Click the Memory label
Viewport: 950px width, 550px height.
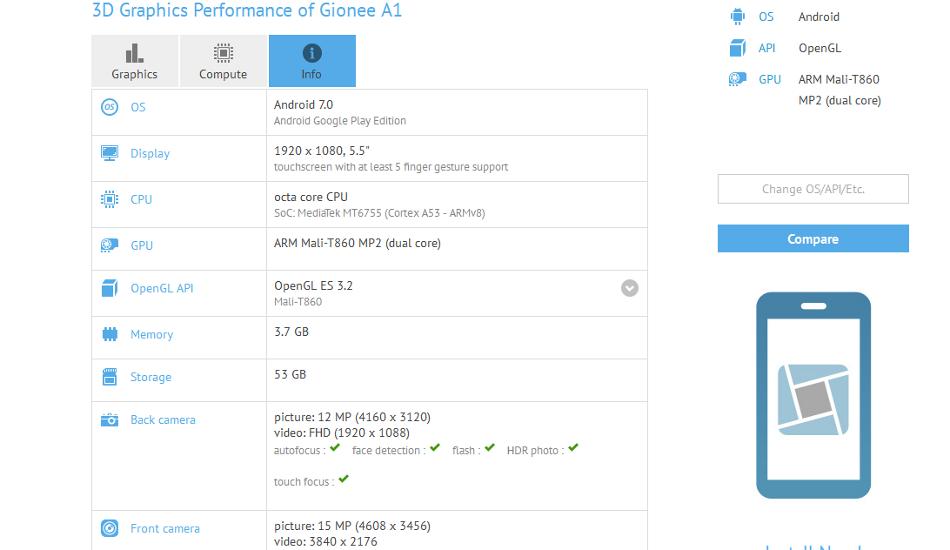151,334
